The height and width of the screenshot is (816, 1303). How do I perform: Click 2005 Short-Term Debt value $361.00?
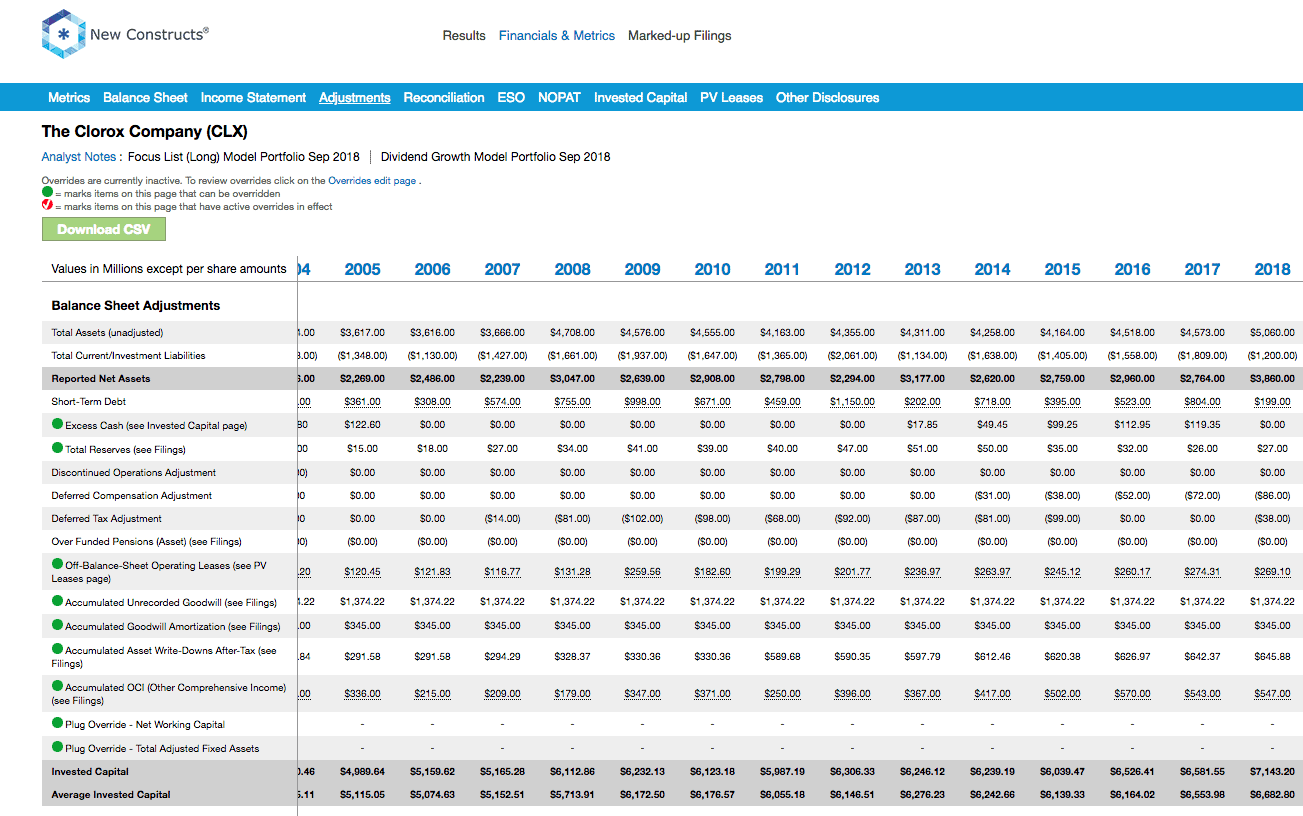pyautogui.click(x=363, y=402)
